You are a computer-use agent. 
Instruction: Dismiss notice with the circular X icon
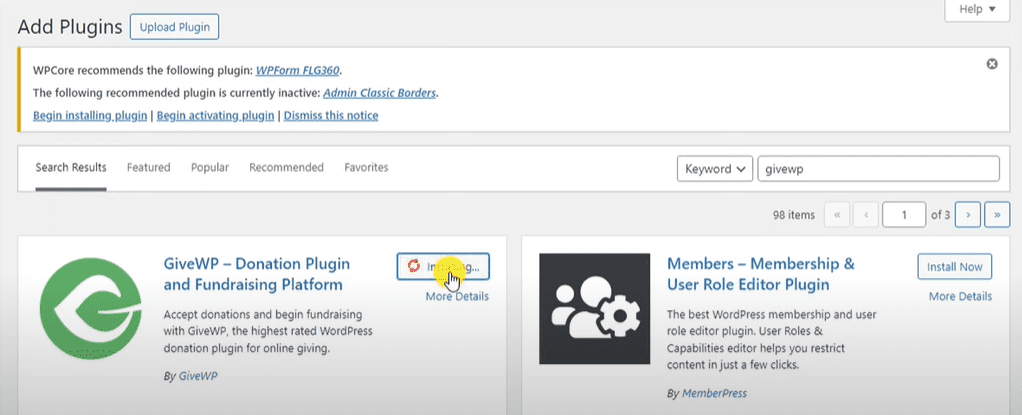992,63
